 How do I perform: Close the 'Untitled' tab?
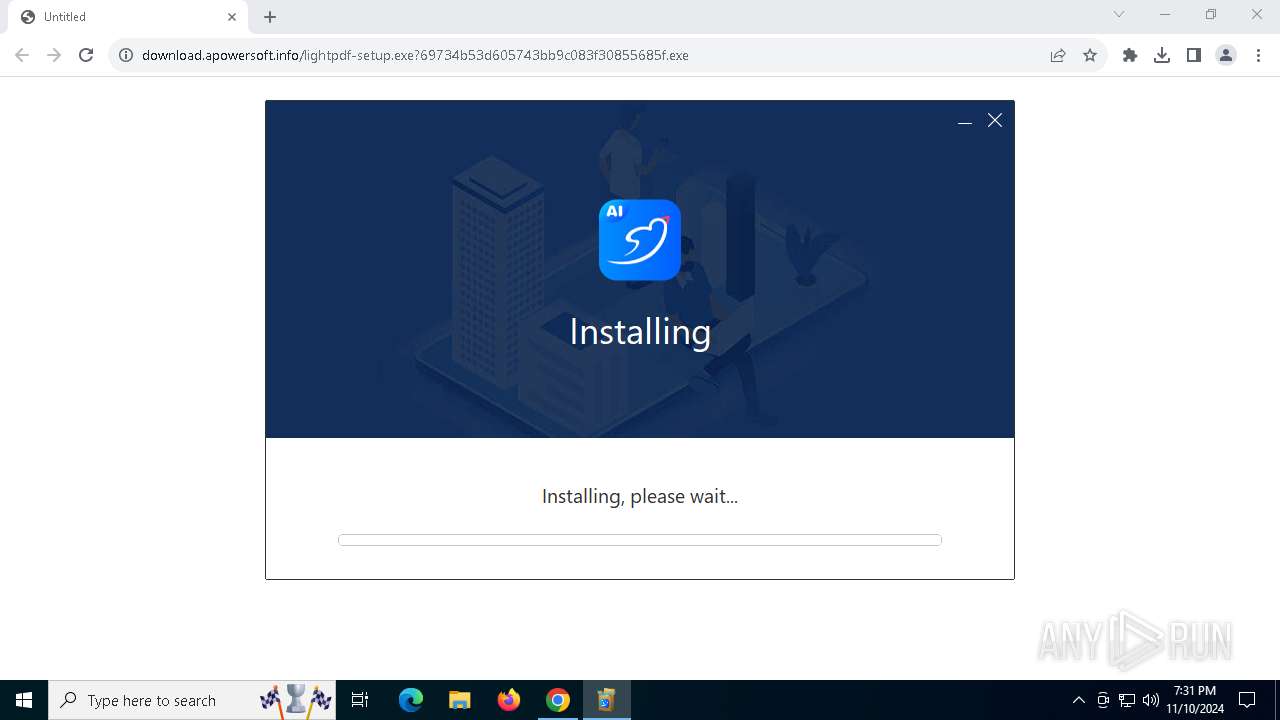click(232, 17)
